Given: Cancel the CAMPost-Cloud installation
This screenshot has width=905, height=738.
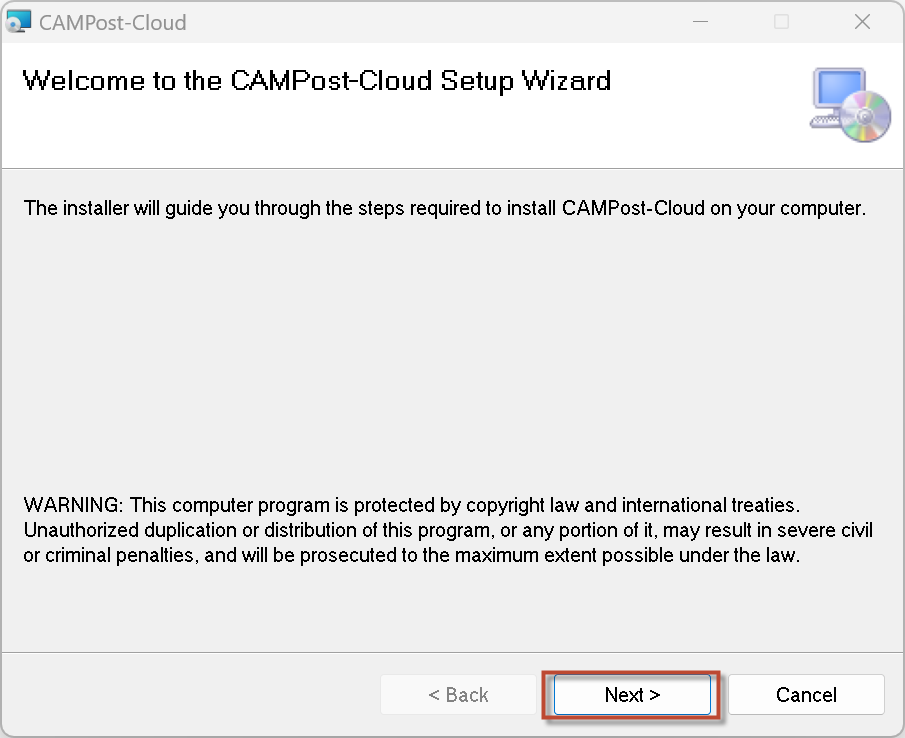Looking at the screenshot, I should [x=806, y=695].
